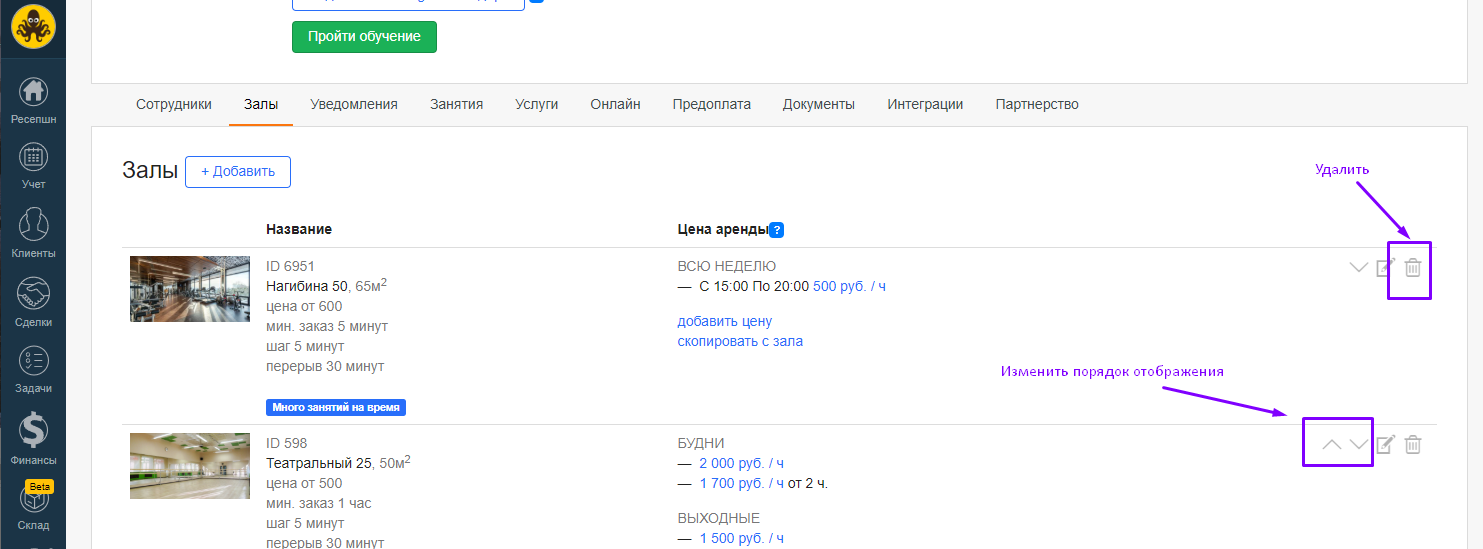Delete hall Театральный 25 trash icon
1483x549 pixels.
[1413, 445]
